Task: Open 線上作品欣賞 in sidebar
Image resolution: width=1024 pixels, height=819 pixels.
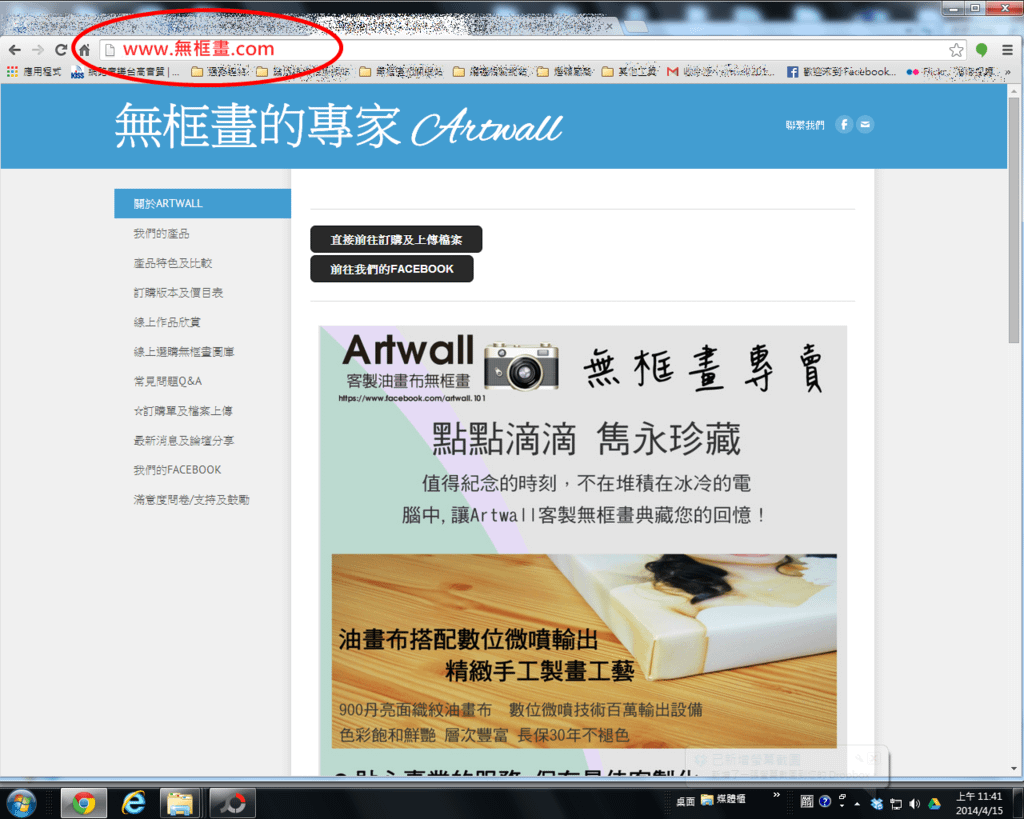Action: click(167, 322)
